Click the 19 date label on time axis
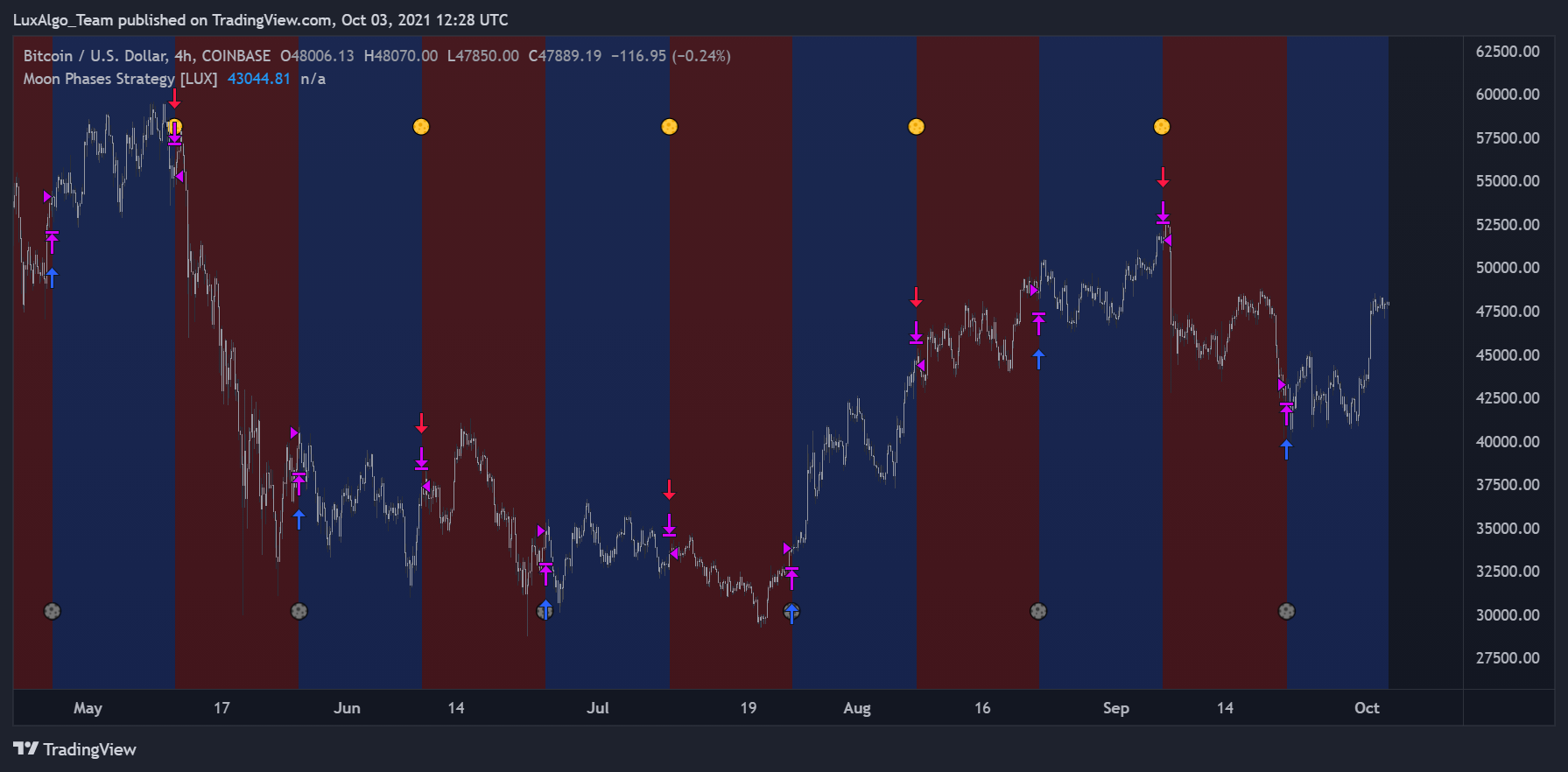This screenshot has width=1568, height=772. click(748, 708)
